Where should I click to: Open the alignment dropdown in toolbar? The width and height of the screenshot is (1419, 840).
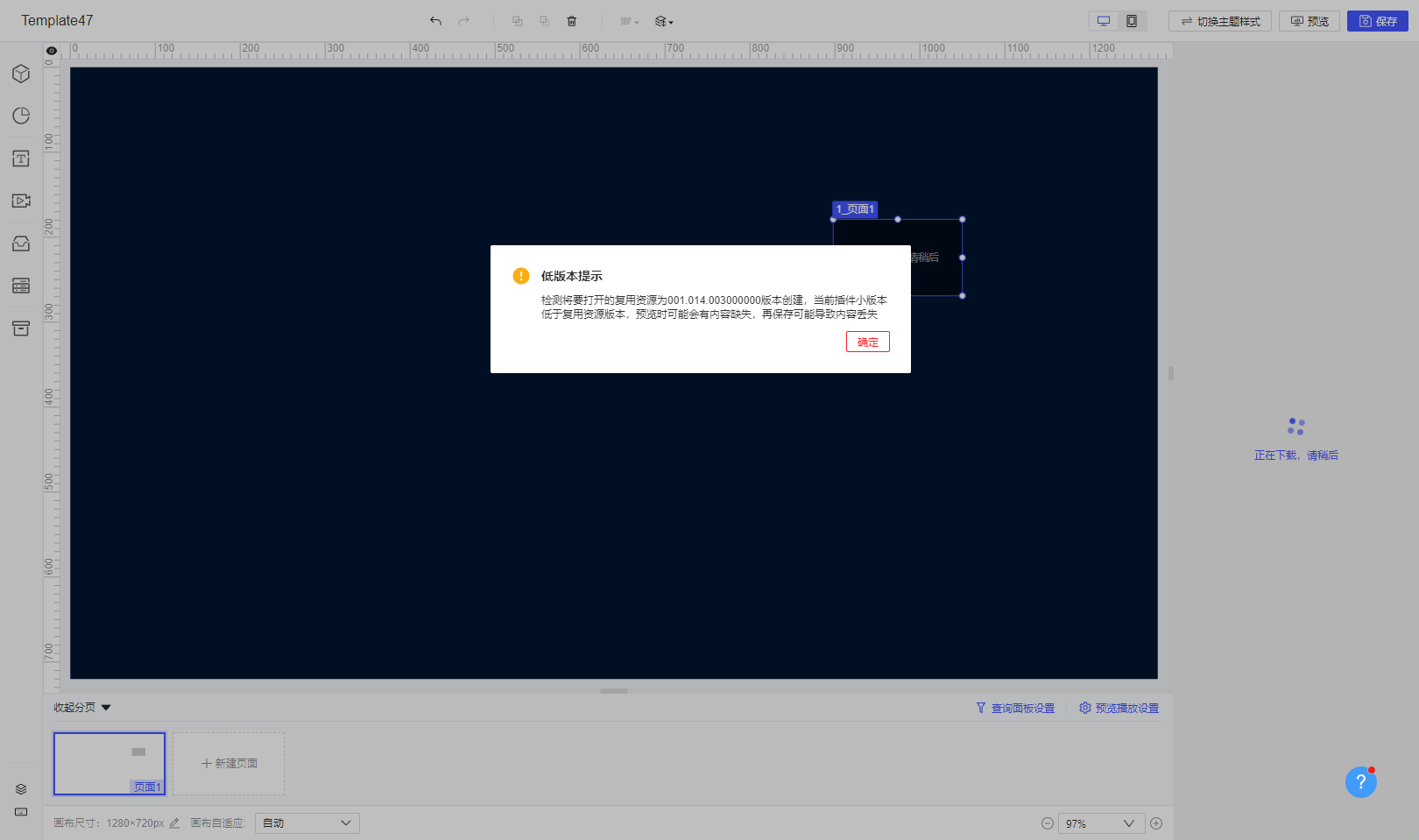(x=630, y=21)
